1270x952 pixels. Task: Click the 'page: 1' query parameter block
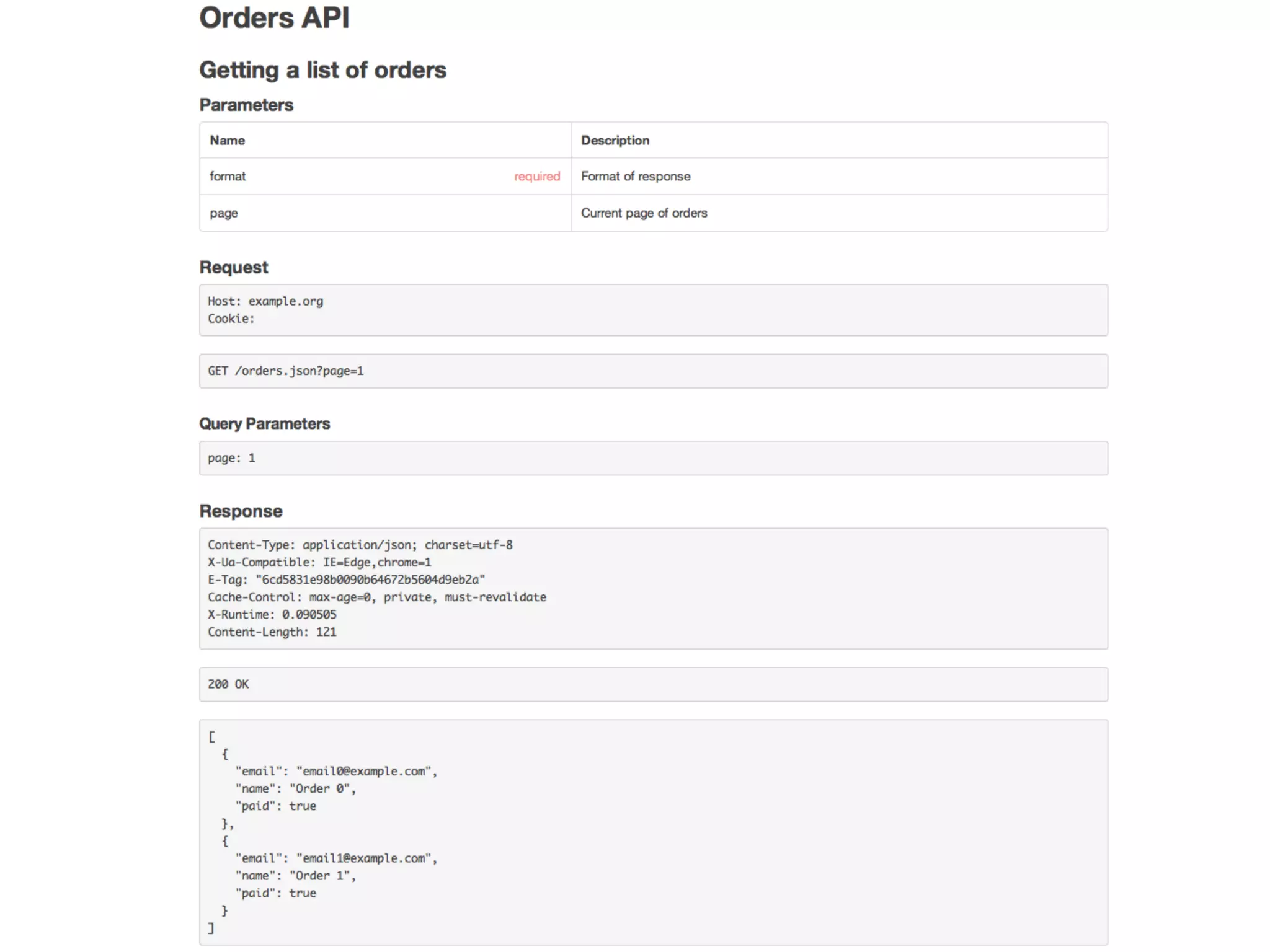point(231,458)
